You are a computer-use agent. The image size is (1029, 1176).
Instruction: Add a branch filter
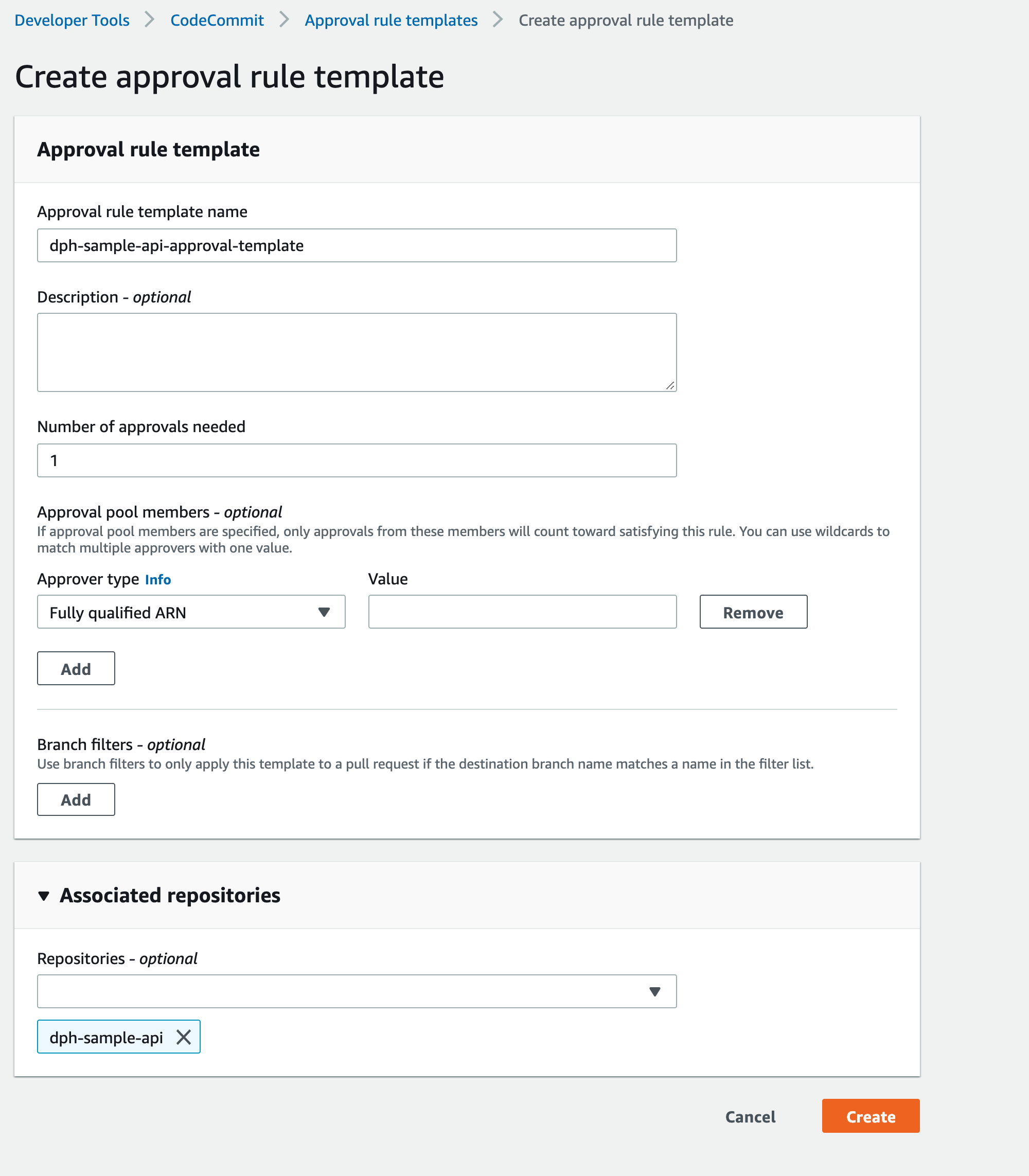tap(76, 799)
